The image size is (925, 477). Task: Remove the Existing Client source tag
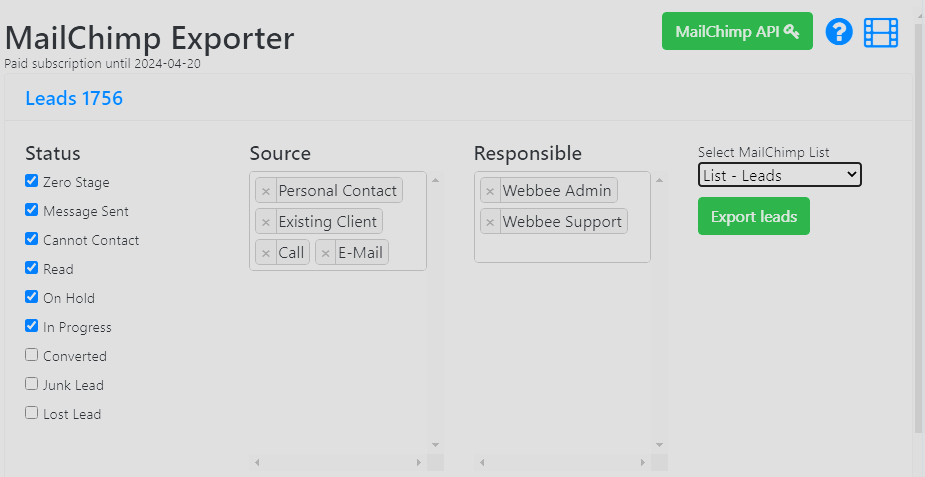click(x=266, y=222)
